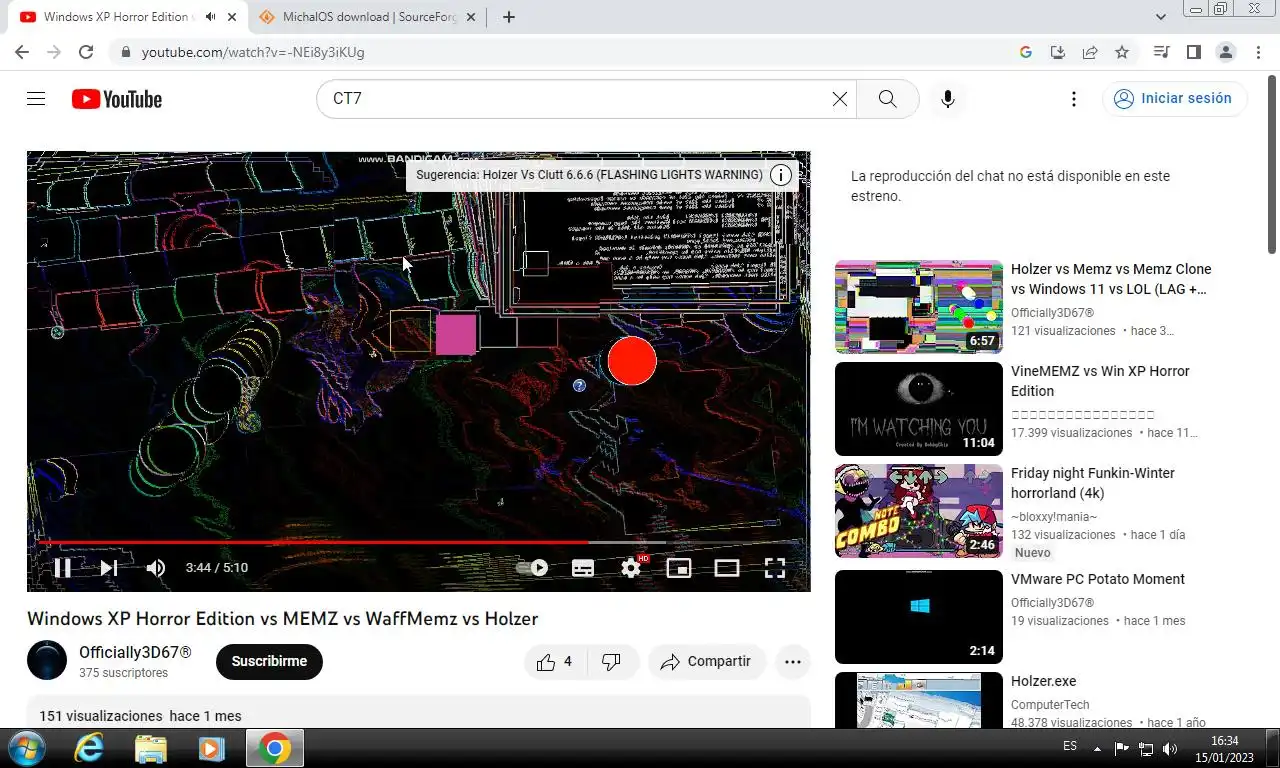Clear the search query with X
Viewport: 1280px width, 768px height.
click(840, 99)
